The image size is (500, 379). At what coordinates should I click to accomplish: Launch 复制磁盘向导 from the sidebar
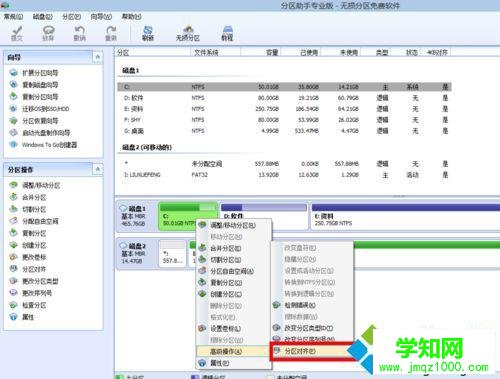tap(40, 85)
